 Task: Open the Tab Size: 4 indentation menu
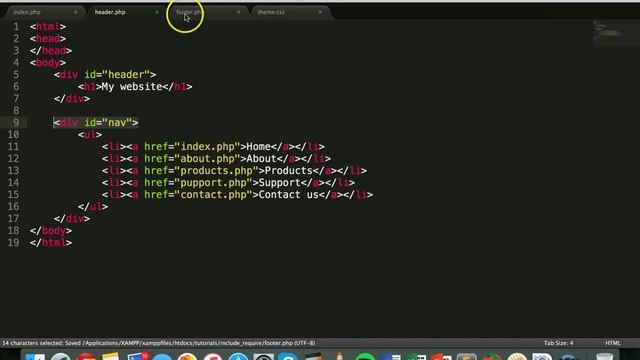(x=558, y=343)
